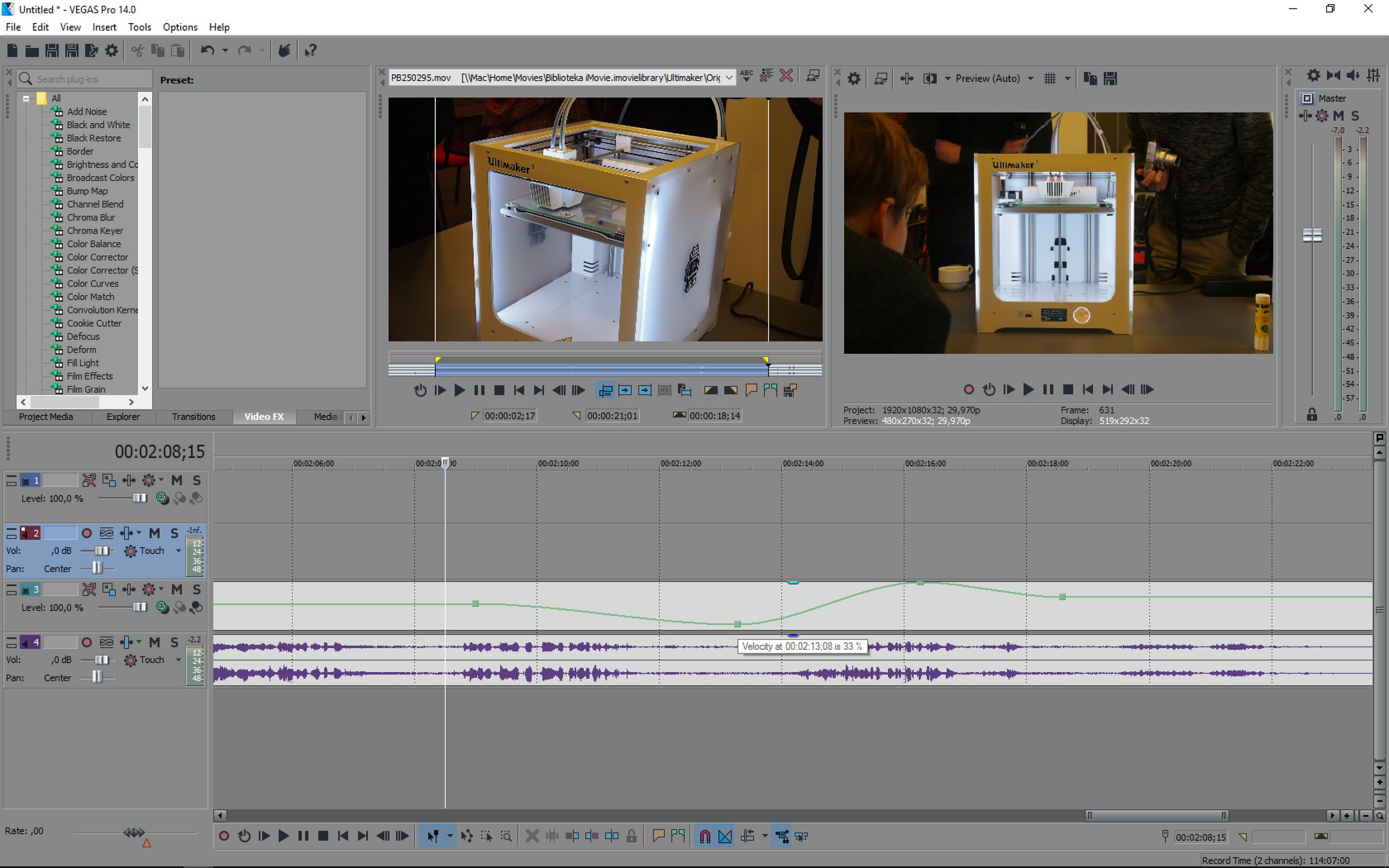The height and width of the screenshot is (868, 1389).
Task: Click the Undo arrow icon
Action: 207,51
